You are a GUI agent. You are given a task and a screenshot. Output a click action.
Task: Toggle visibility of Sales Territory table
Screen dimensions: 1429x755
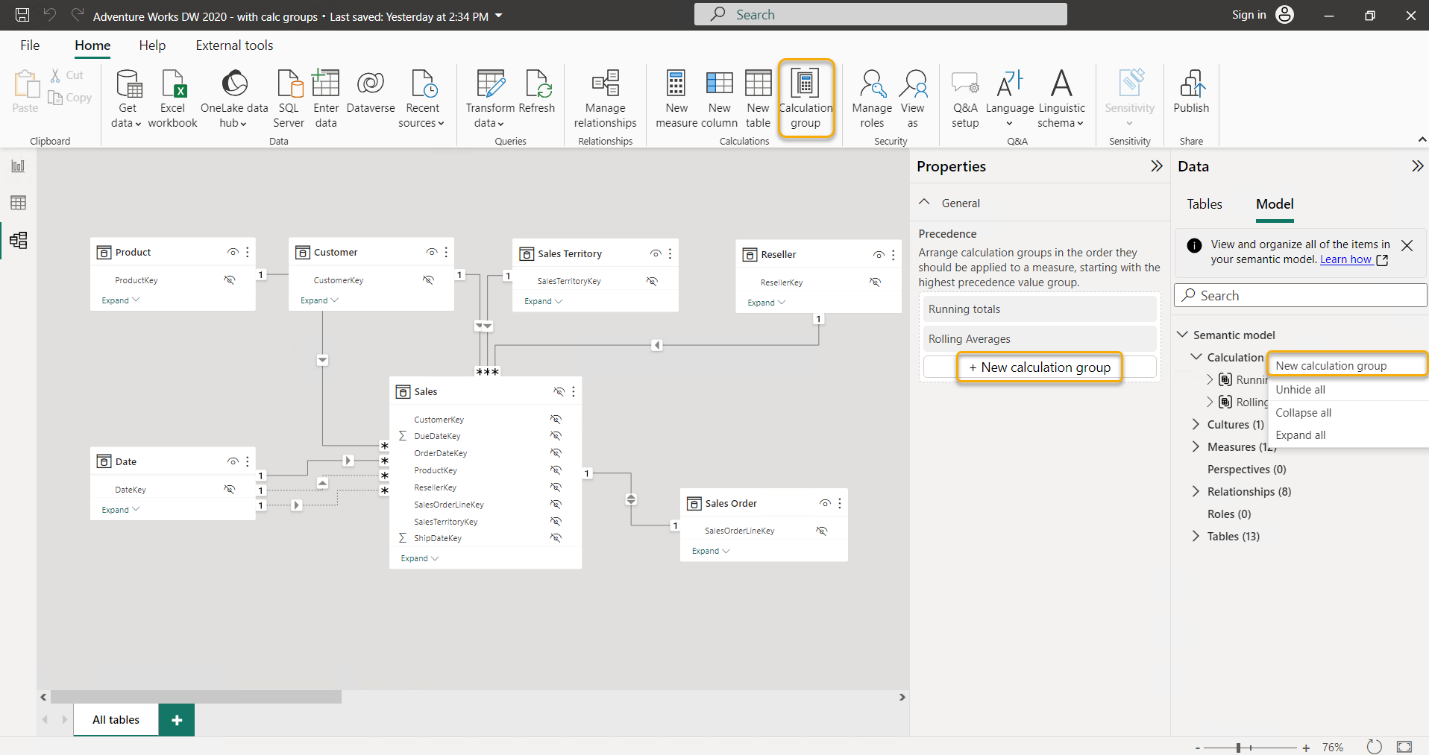656,254
